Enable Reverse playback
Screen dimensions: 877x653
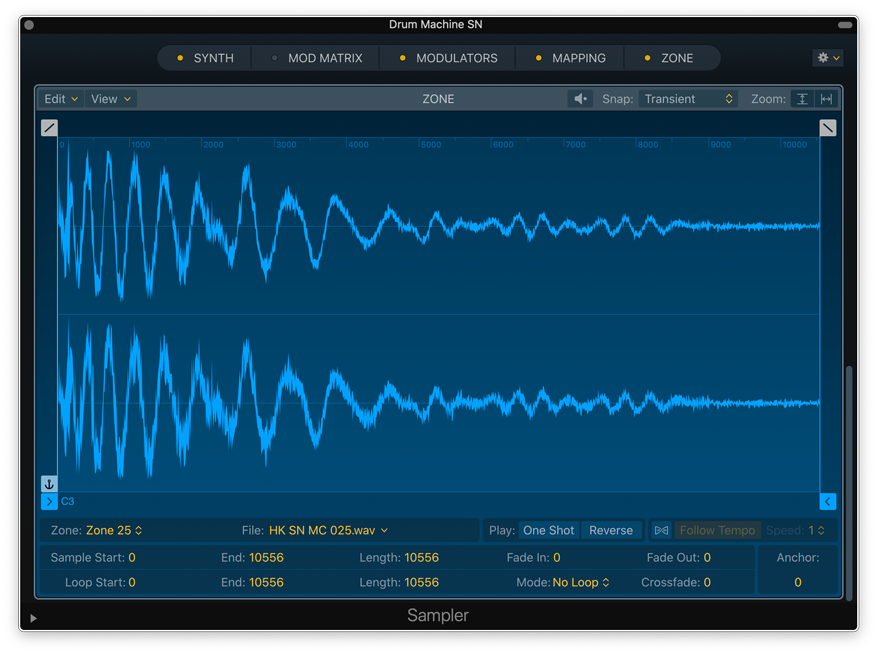coord(611,530)
